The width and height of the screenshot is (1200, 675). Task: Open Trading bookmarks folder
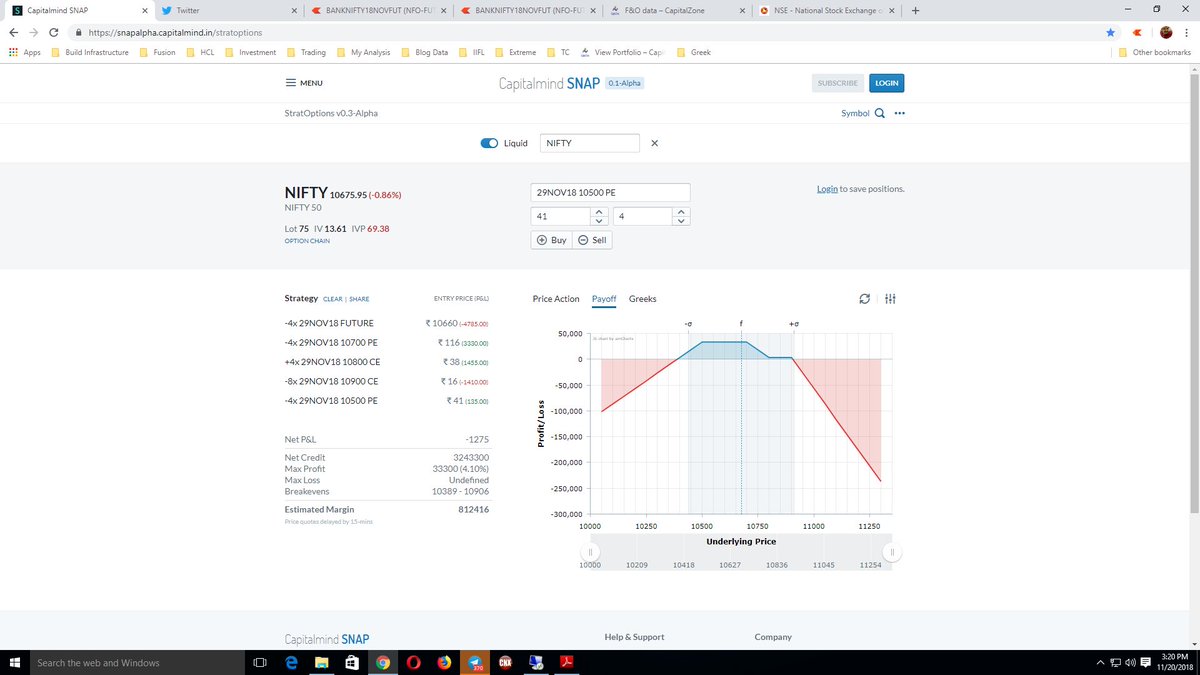point(307,52)
